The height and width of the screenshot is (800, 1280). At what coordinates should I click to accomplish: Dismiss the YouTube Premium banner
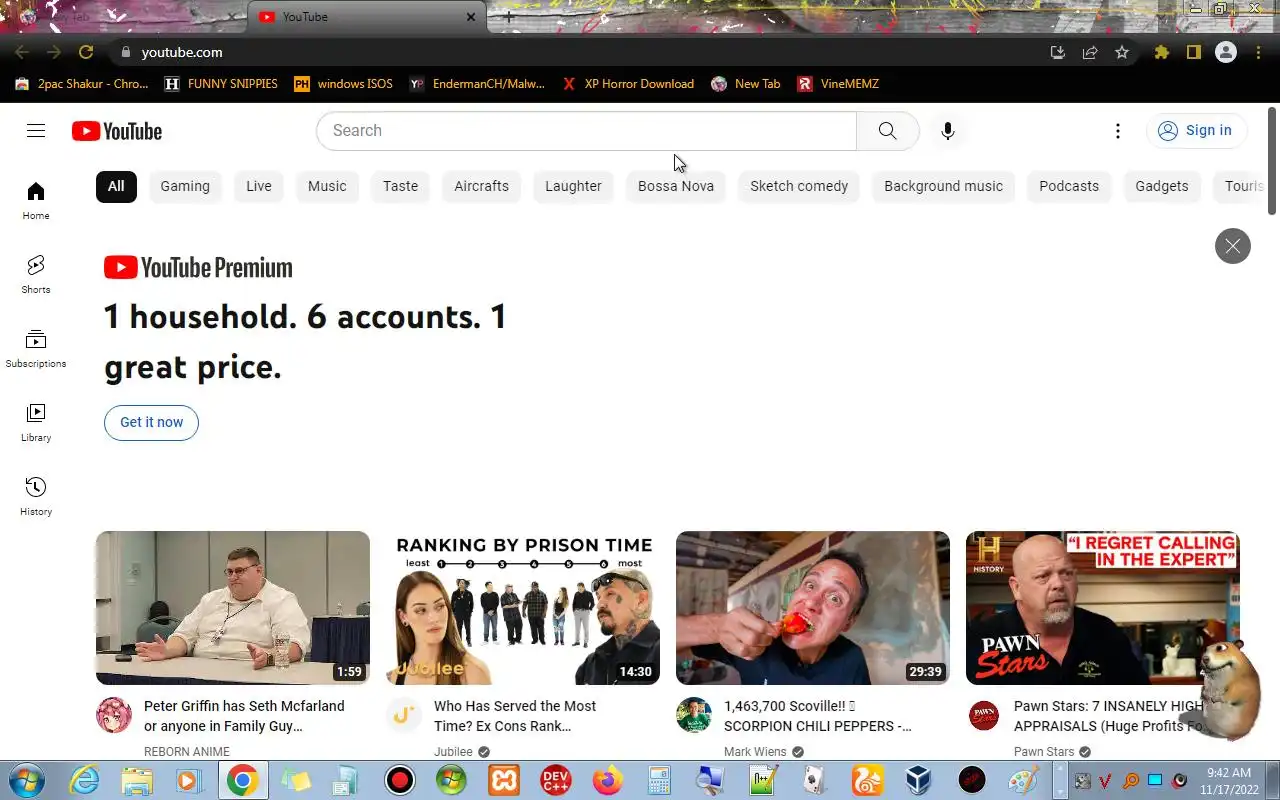(x=1233, y=246)
